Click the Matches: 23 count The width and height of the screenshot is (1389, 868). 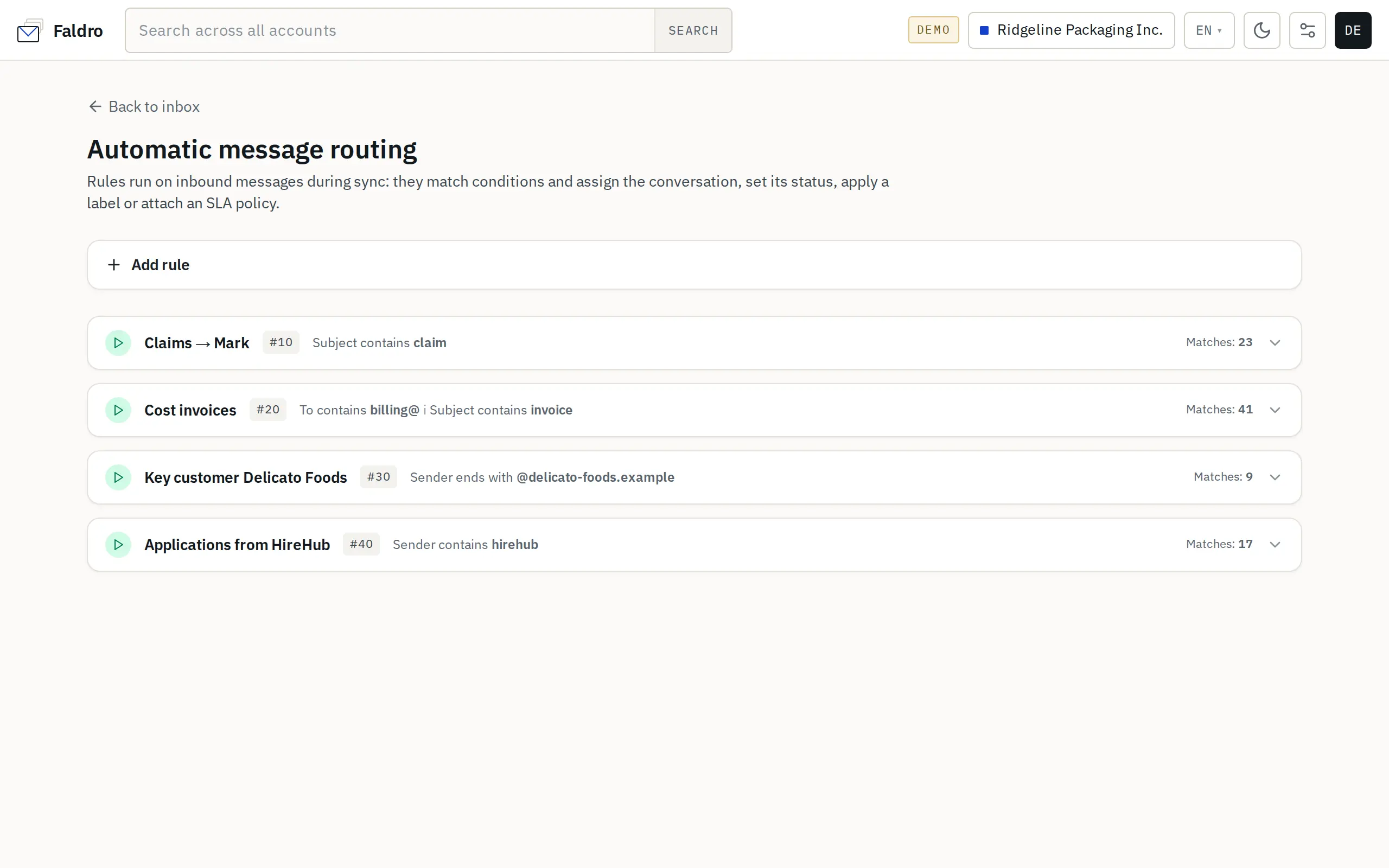tap(1219, 343)
